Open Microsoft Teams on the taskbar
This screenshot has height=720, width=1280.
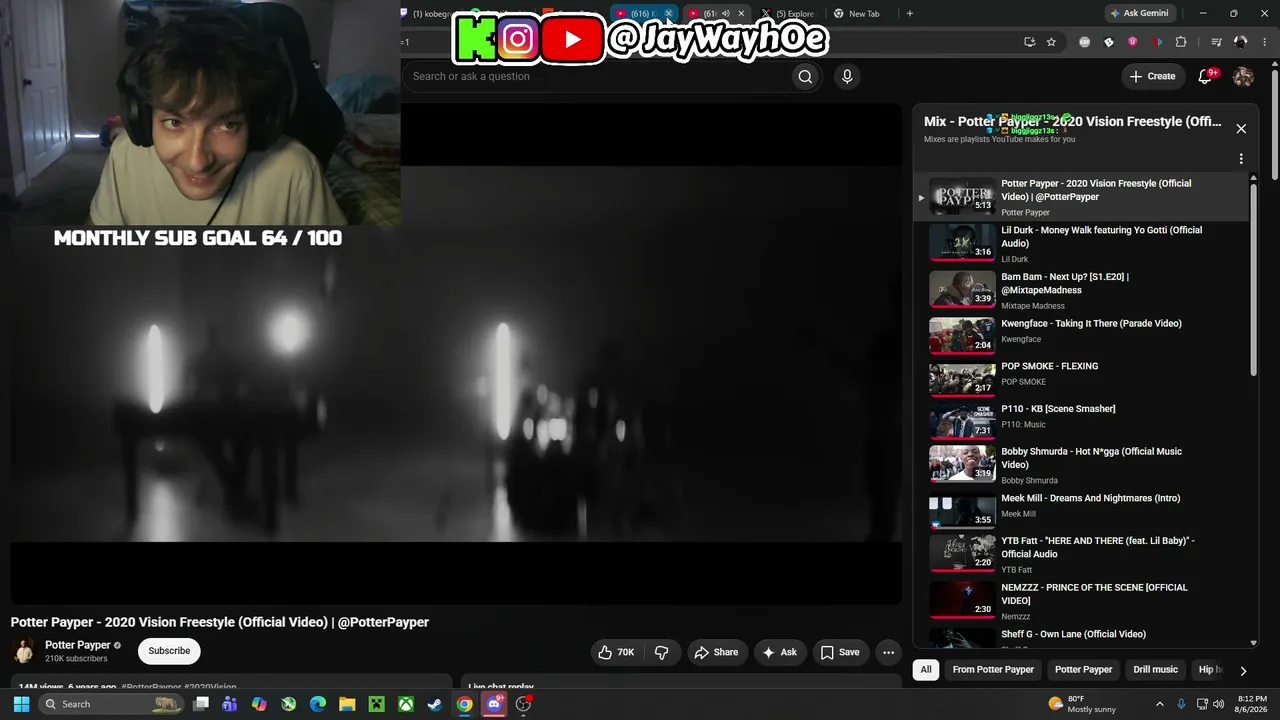click(230, 704)
